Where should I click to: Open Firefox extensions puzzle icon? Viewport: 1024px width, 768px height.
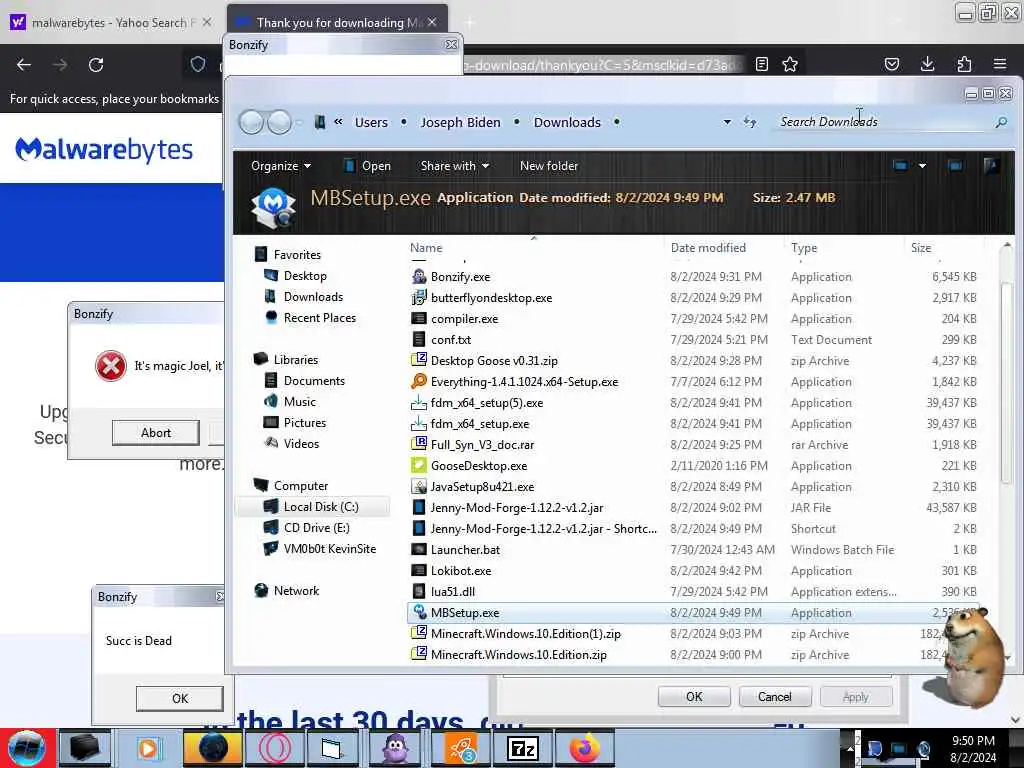[964, 64]
